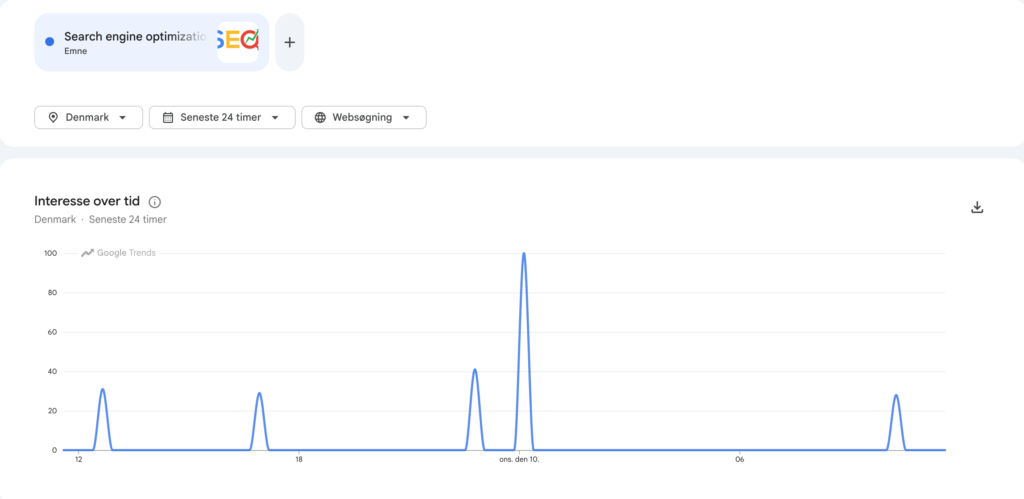The width and height of the screenshot is (1024, 499).
Task: Click the spike just before the 18 label
Action: coord(259,394)
